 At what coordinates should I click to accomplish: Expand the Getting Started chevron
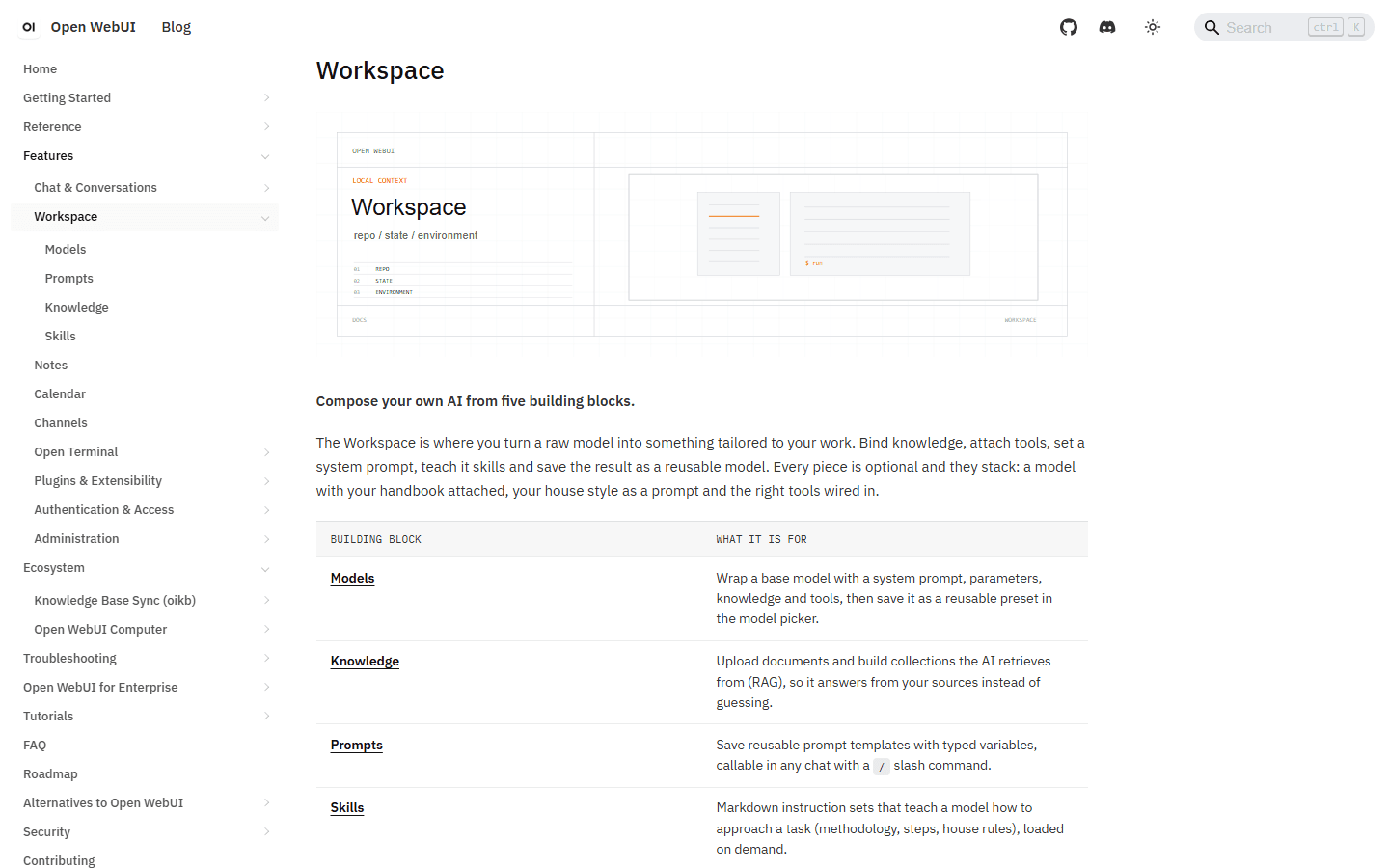266,97
